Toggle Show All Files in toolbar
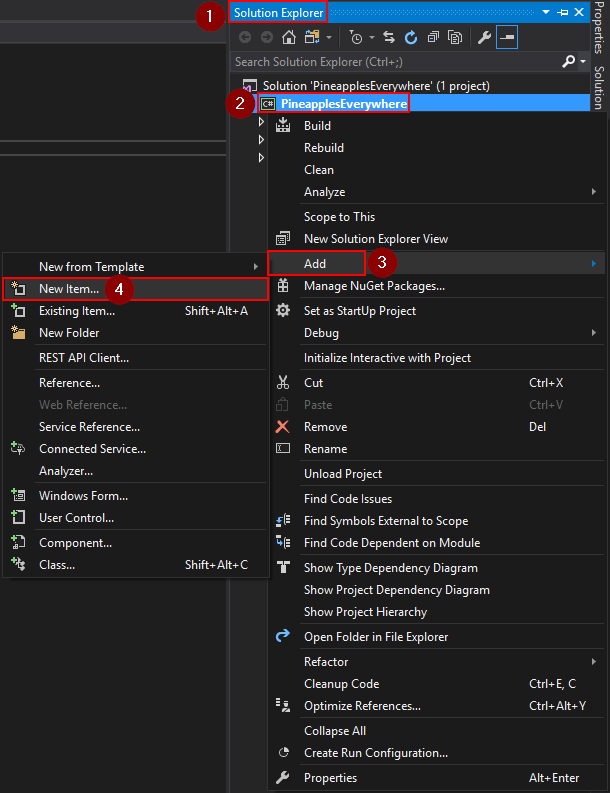This screenshot has width=610, height=793. click(x=455, y=38)
